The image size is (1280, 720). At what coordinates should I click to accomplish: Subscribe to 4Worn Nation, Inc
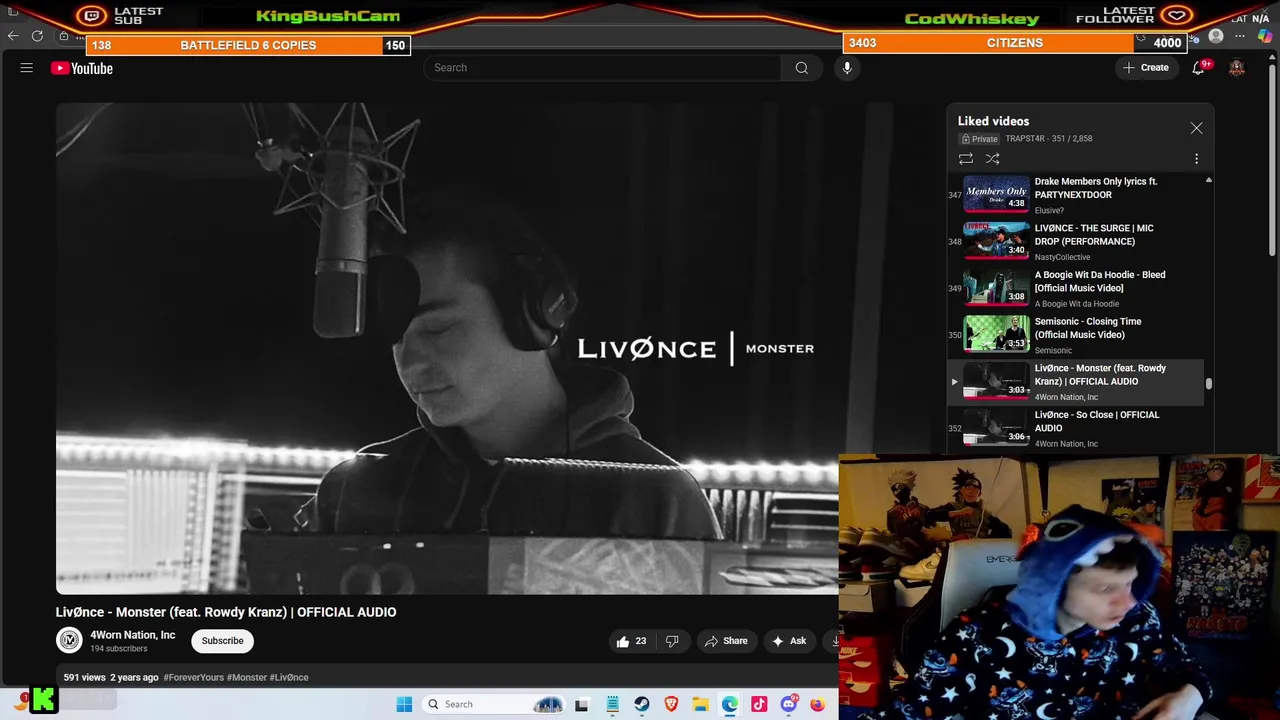[x=222, y=641]
